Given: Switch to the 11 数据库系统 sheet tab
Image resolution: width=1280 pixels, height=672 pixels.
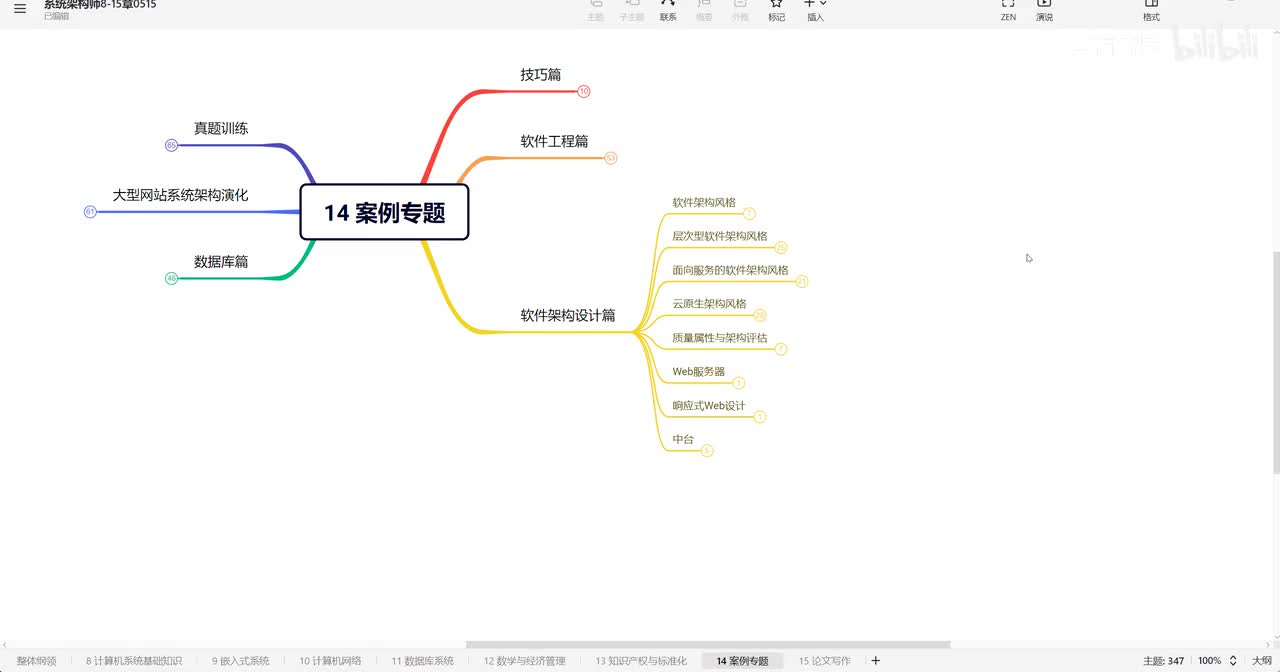Looking at the screenshot, I should coord(422,661).
